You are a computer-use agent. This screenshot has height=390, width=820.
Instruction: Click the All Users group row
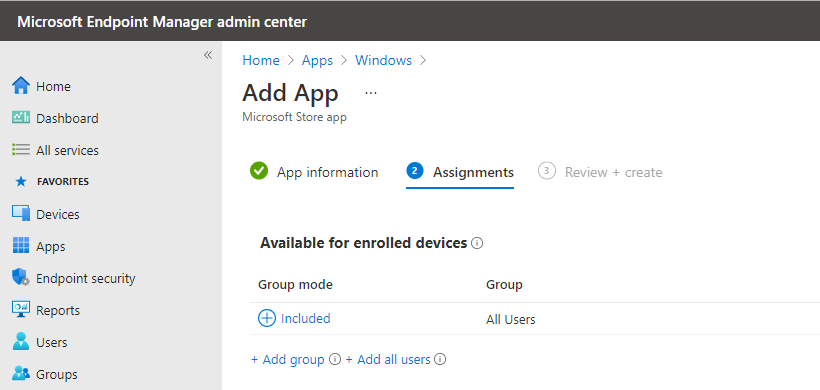click(x=534, y=319)
